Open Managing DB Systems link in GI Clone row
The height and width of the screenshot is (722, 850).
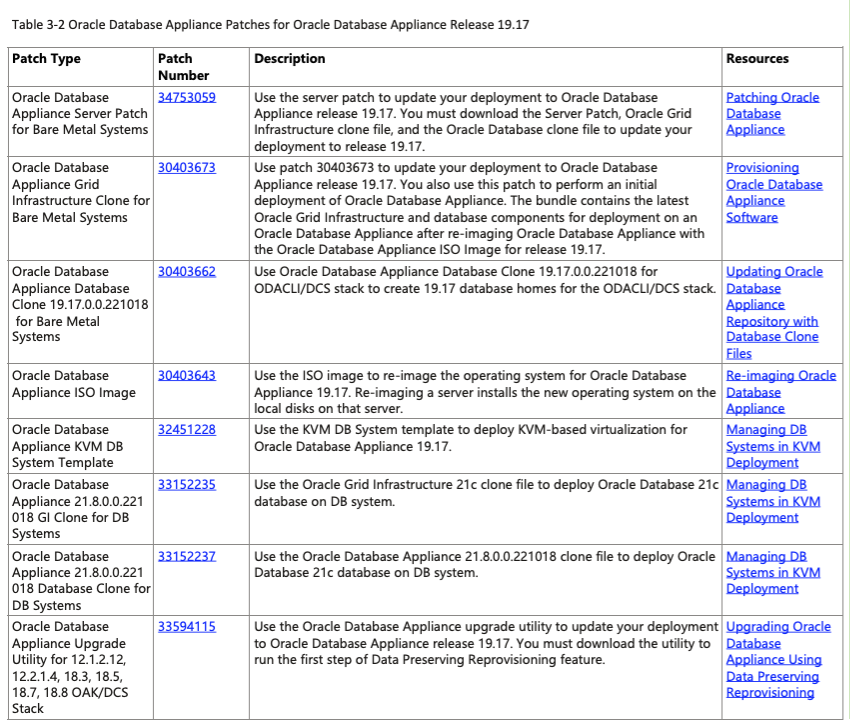pos(773,501)
